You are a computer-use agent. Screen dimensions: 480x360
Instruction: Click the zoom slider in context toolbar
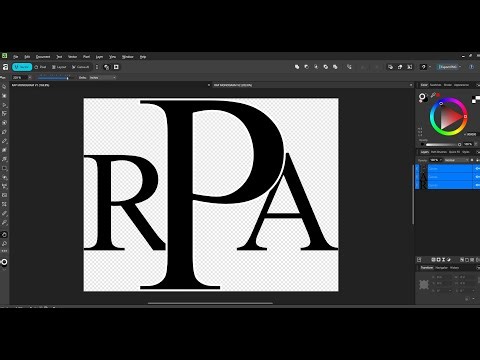(56, 77)
